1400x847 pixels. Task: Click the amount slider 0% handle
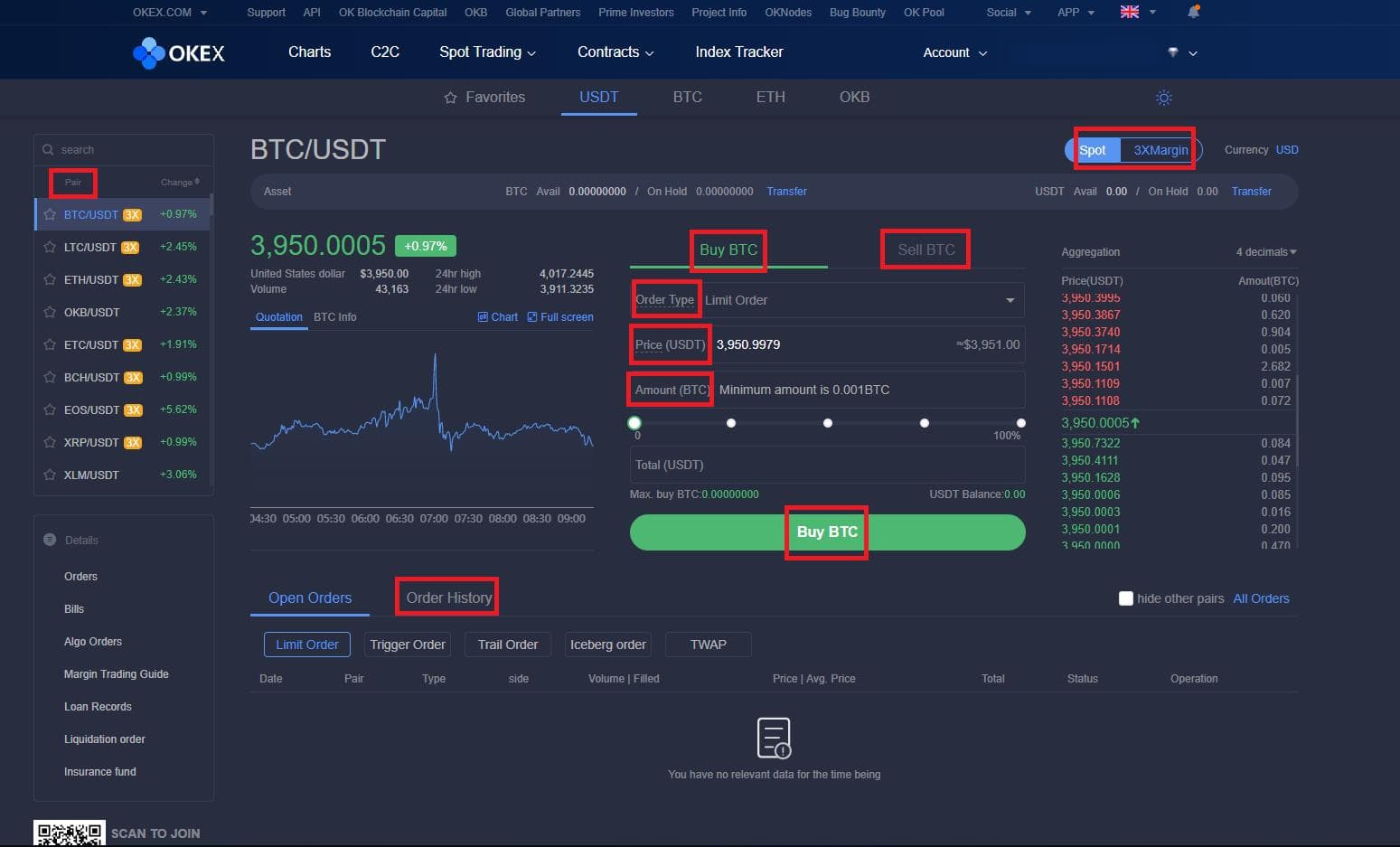(x=634, y=423)
